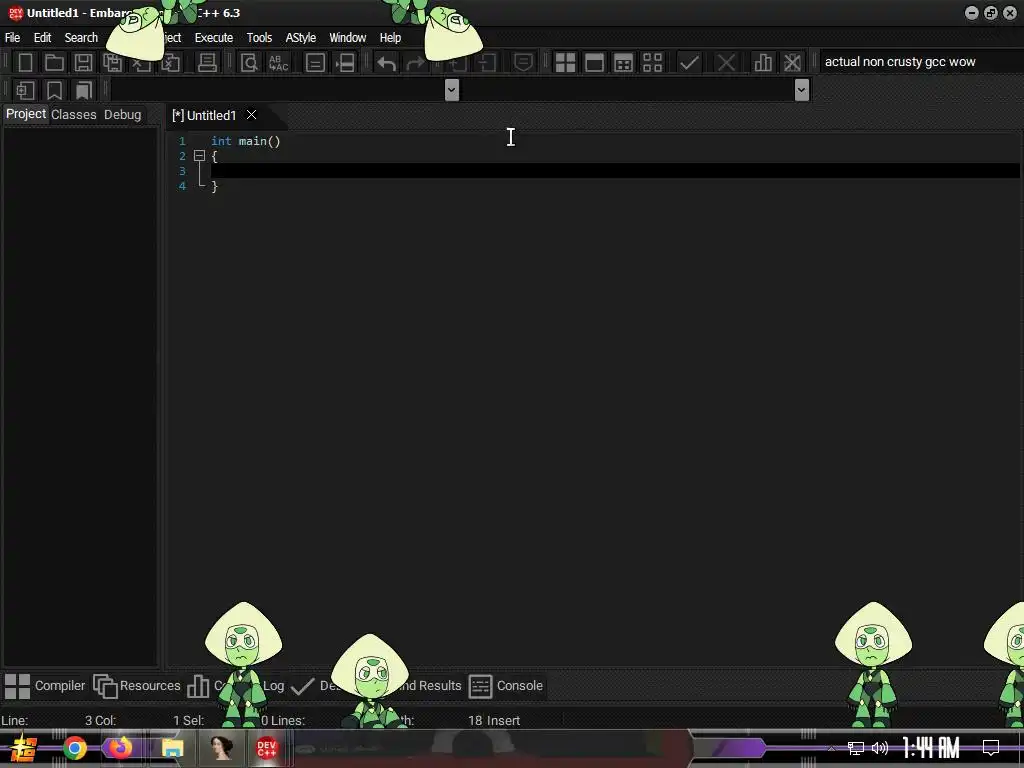Open the Search menu
1024x768 pixels.
81,38
